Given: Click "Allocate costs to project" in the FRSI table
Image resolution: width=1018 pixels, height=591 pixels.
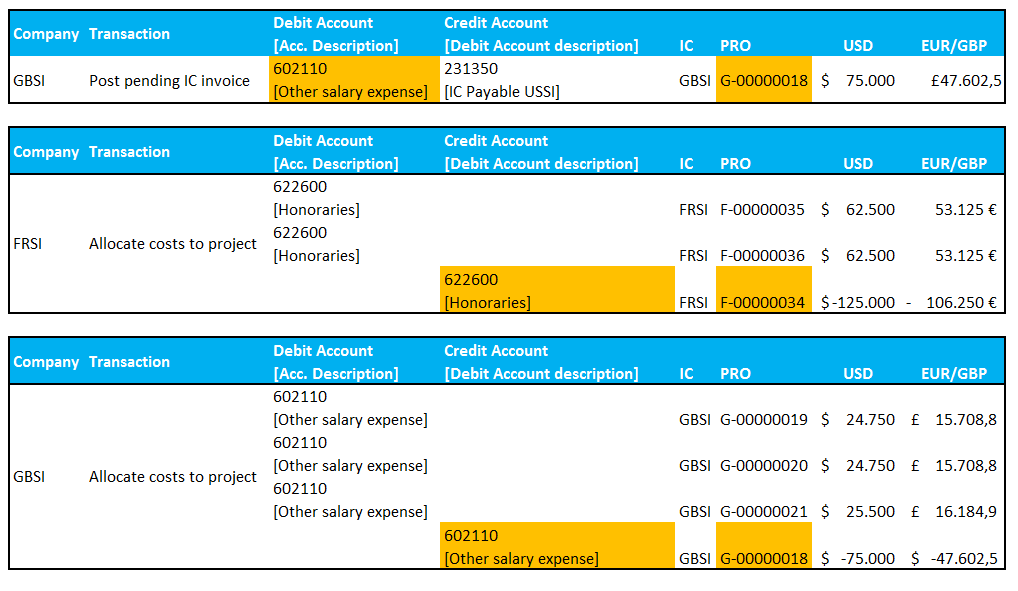Looking at the screenshot, I should coord(173,244).
